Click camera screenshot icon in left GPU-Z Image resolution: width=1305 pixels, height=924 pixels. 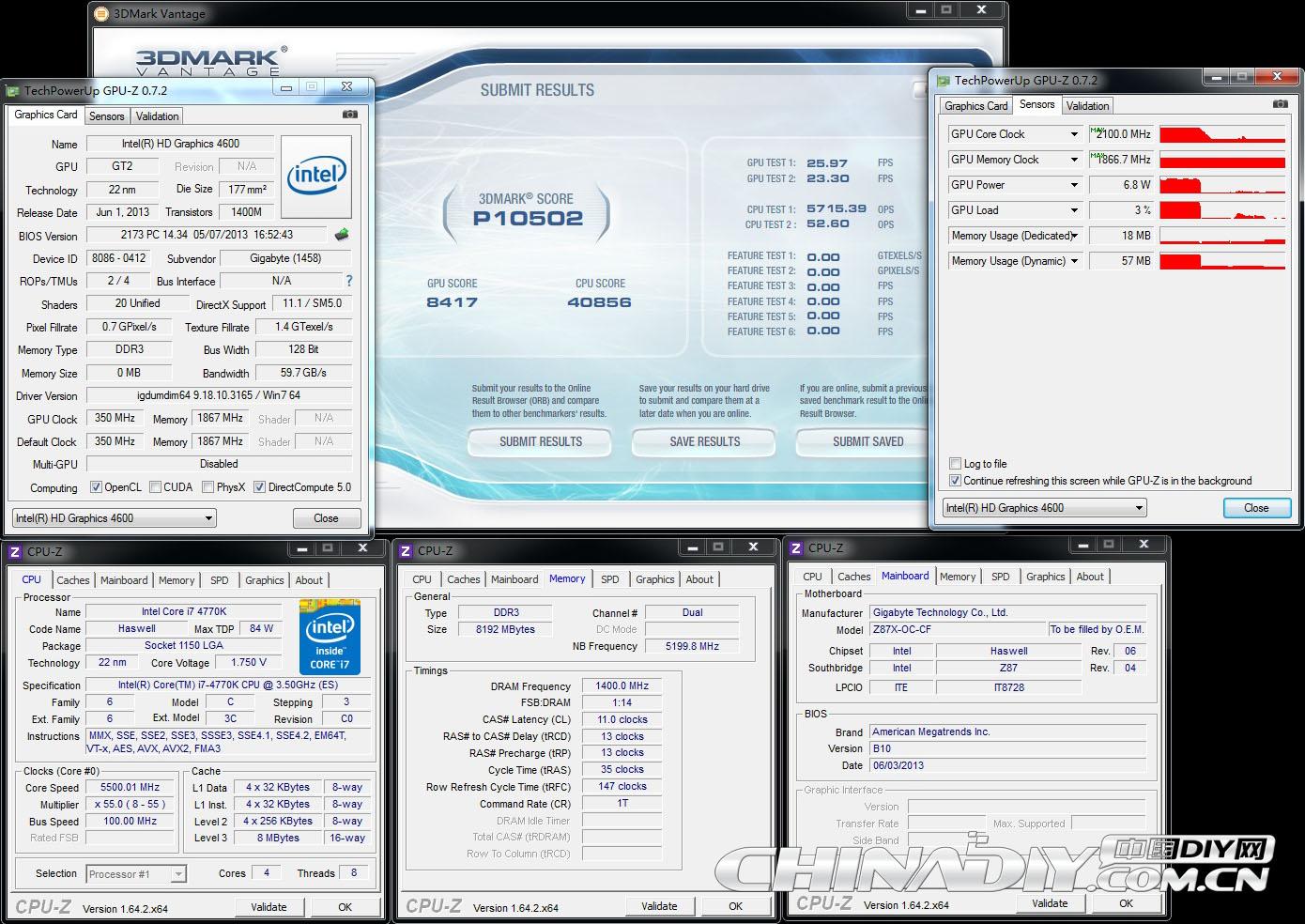click(349, 115)
